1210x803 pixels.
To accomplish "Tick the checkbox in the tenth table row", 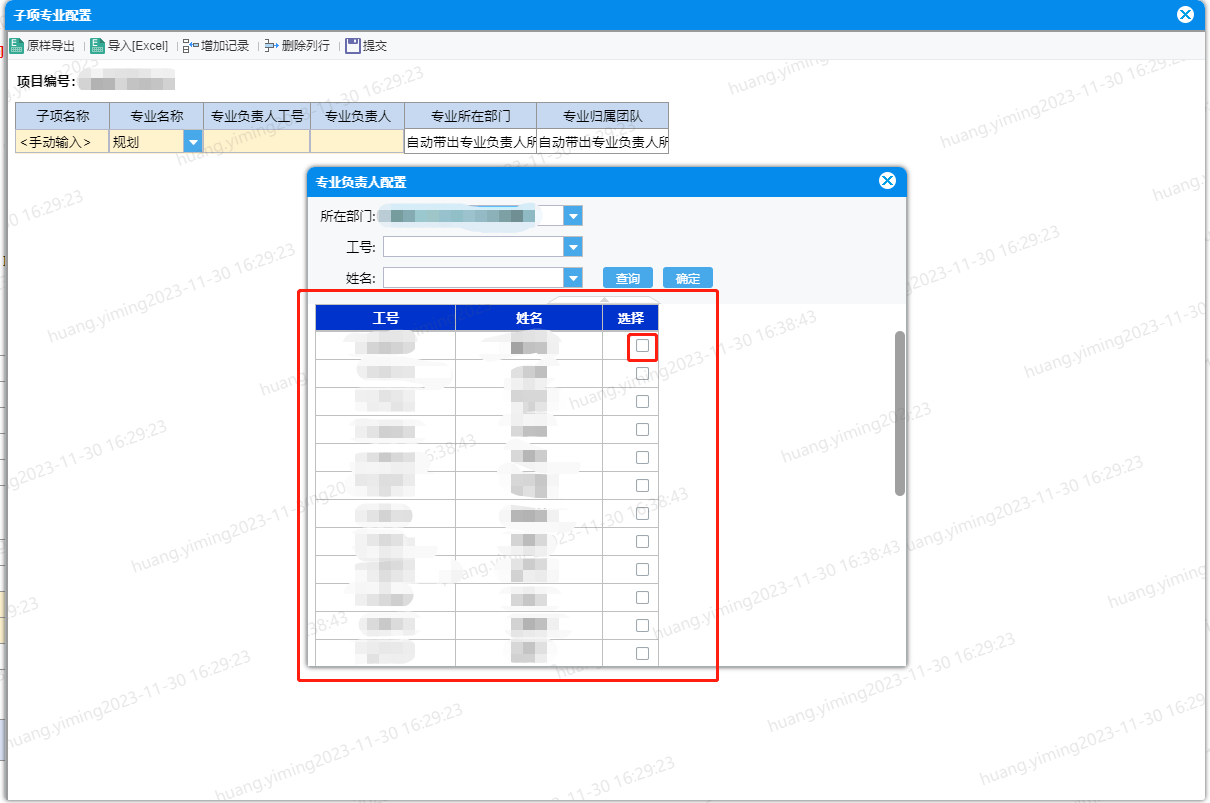I will [642, 598].
